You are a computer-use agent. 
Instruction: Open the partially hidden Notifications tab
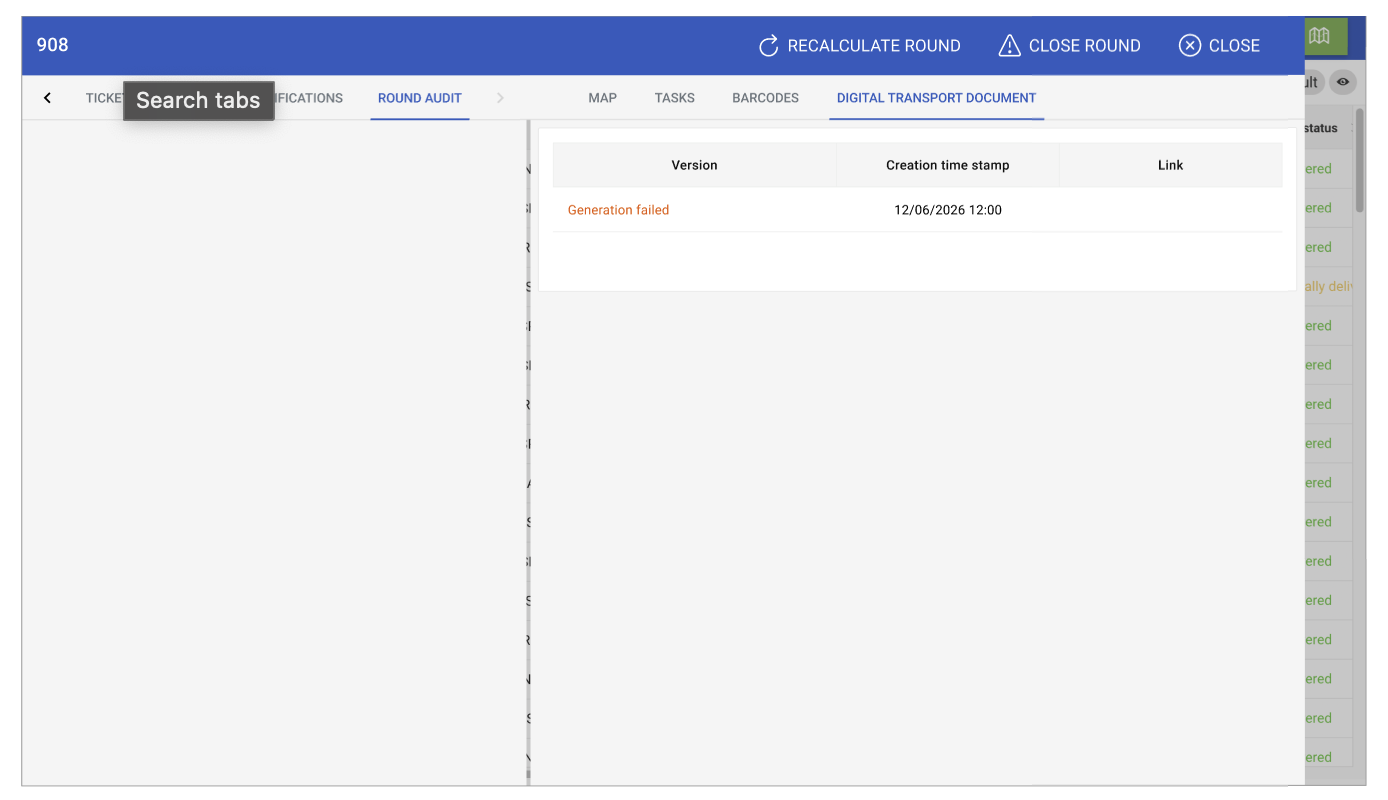pyautogui.click(x=309, y=98)
